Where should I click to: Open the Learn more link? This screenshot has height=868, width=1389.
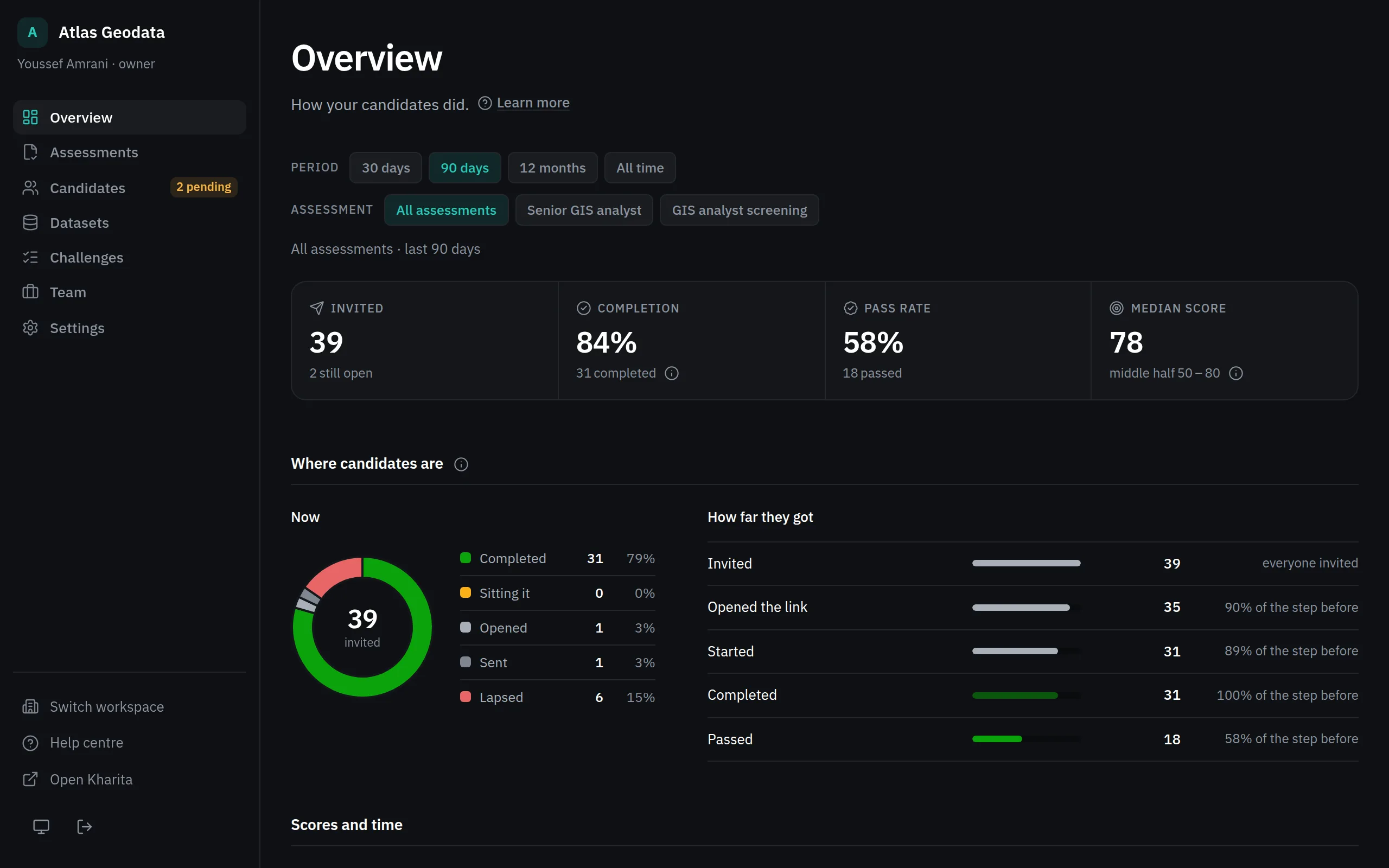tap(533, 103)
